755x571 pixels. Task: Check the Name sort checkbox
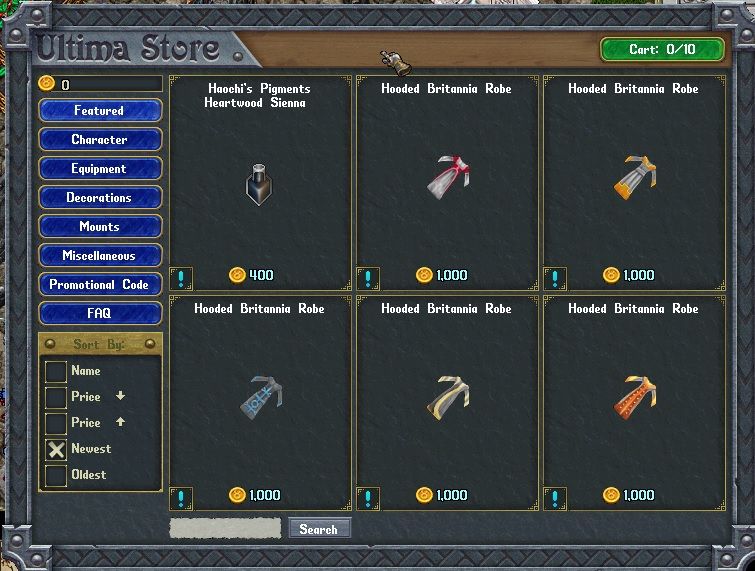pyautogui.click(x=56, y=371)
